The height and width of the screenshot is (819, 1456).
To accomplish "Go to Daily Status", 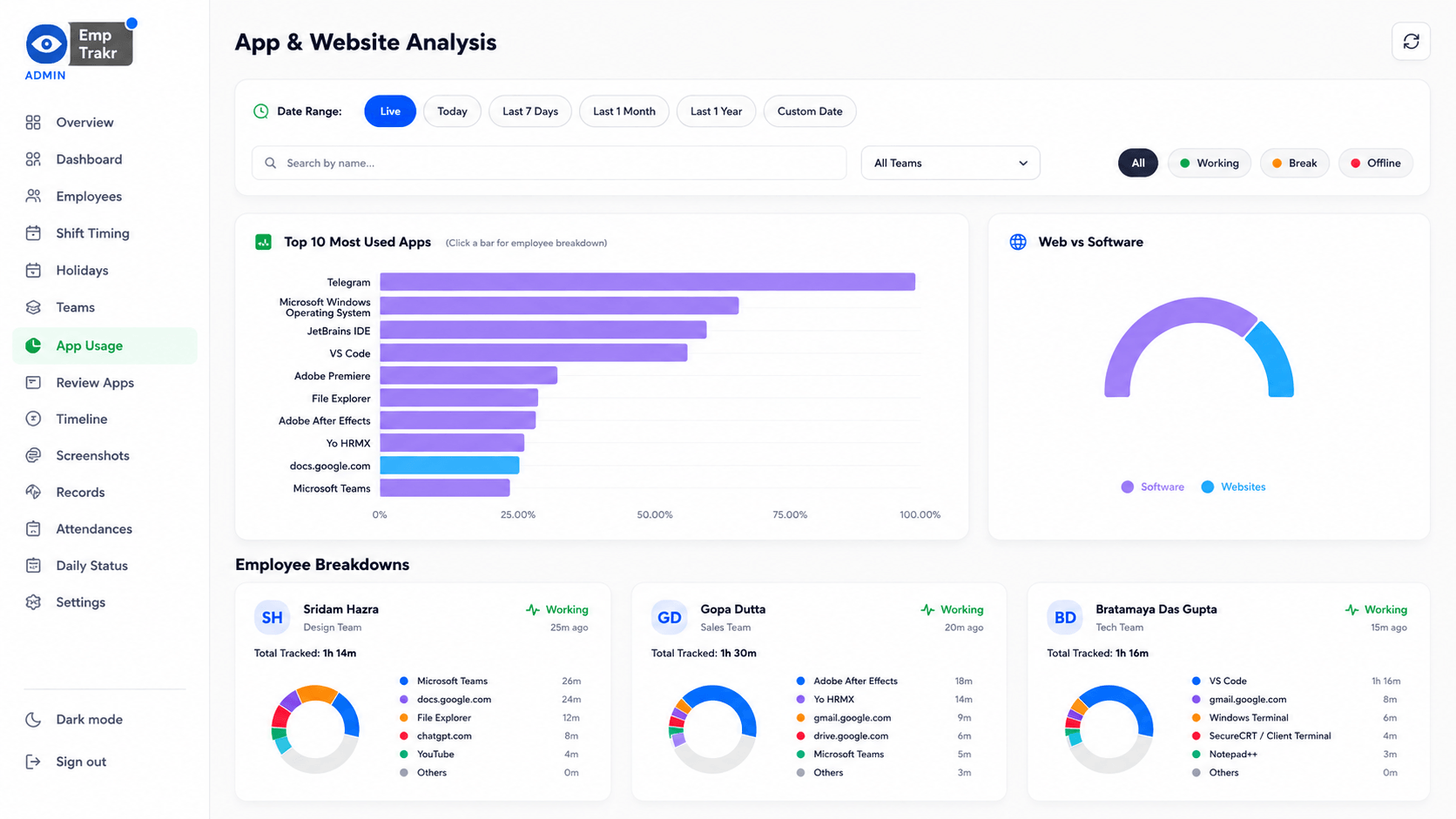I will click(104, 566).
